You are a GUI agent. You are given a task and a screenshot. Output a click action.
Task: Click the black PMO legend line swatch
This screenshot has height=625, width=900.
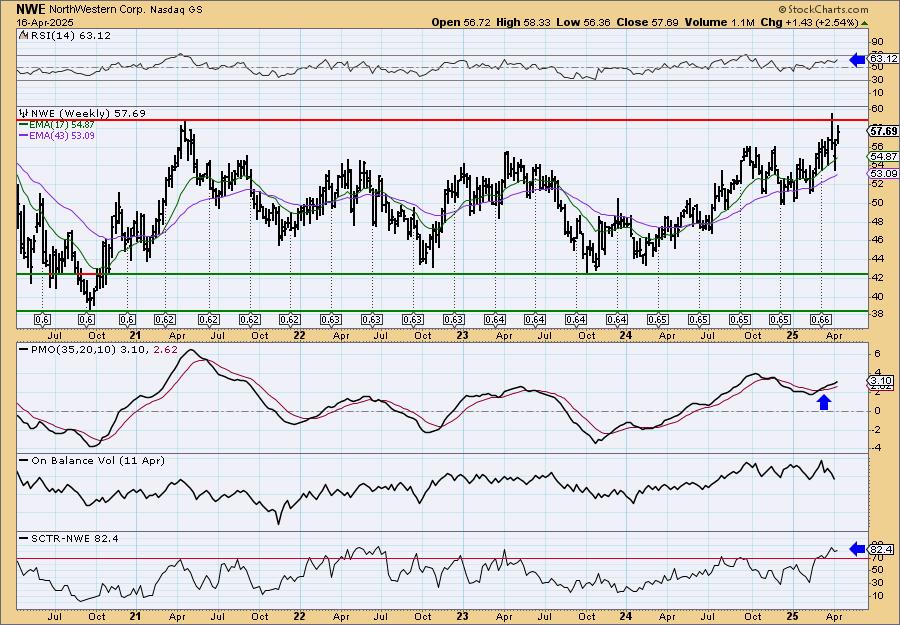pos(24,349)
